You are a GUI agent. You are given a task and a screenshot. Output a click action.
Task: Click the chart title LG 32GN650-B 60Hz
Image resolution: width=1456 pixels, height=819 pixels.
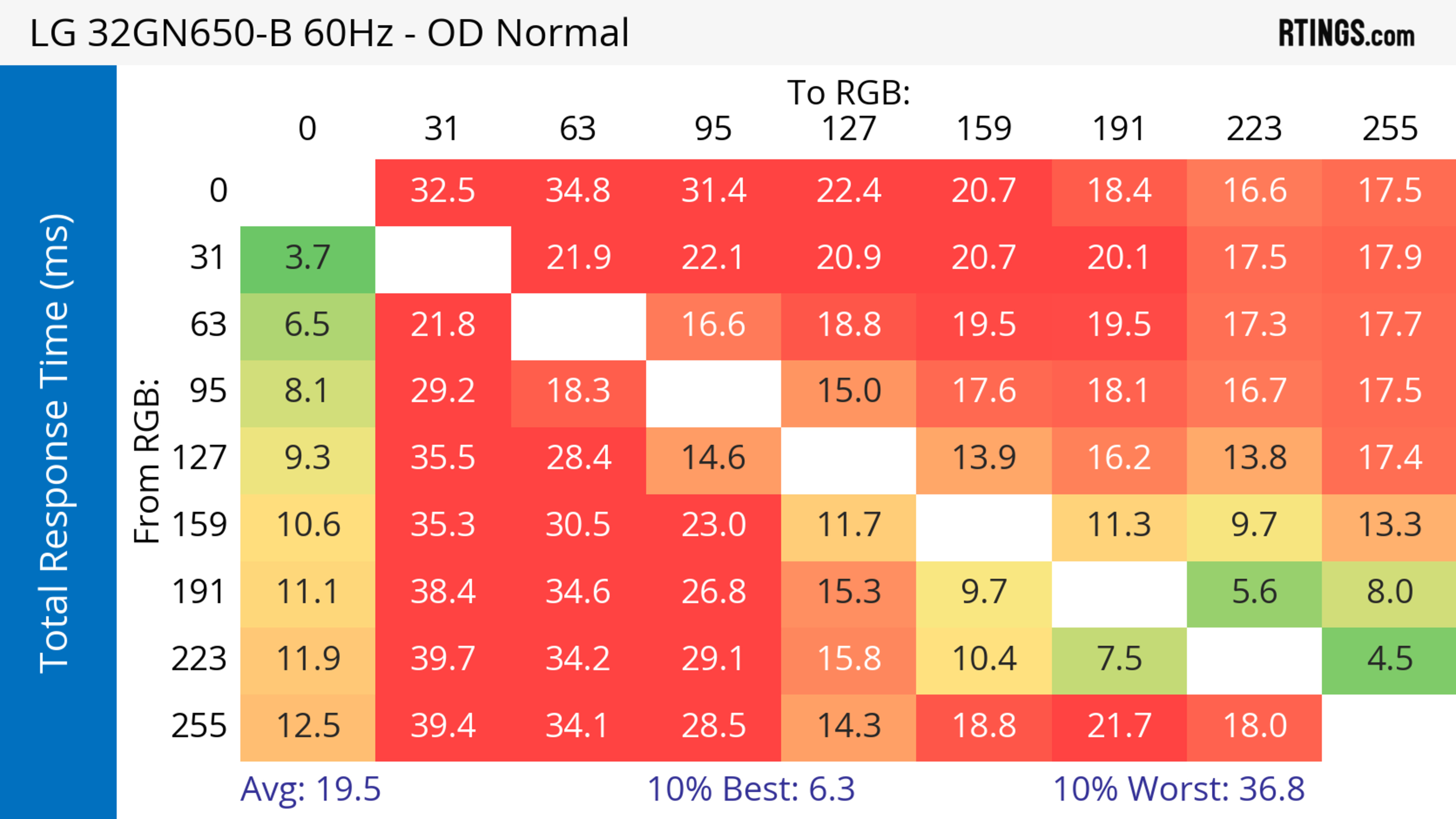(329, 33)
